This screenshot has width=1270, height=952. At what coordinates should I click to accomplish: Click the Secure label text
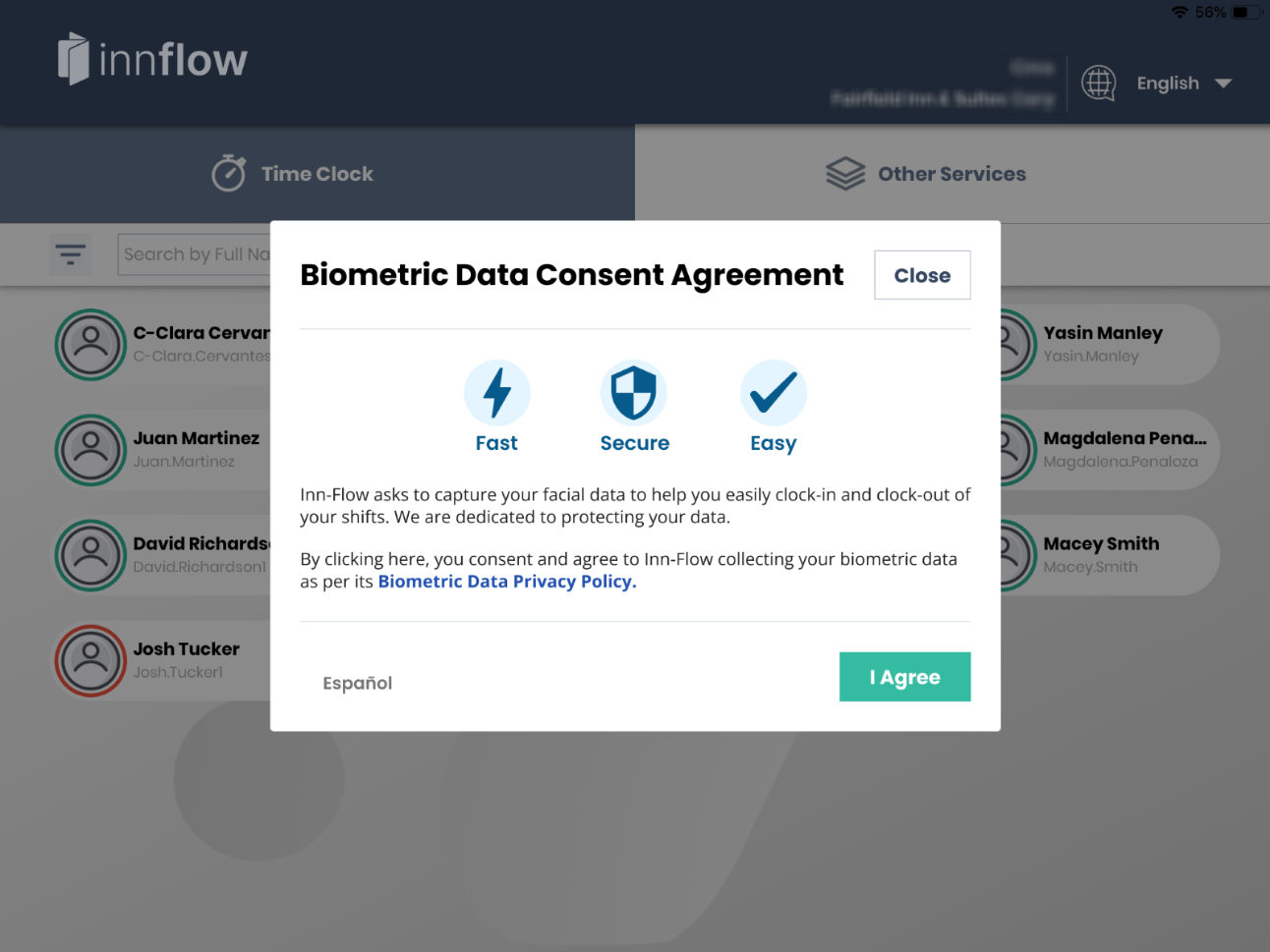635,443
